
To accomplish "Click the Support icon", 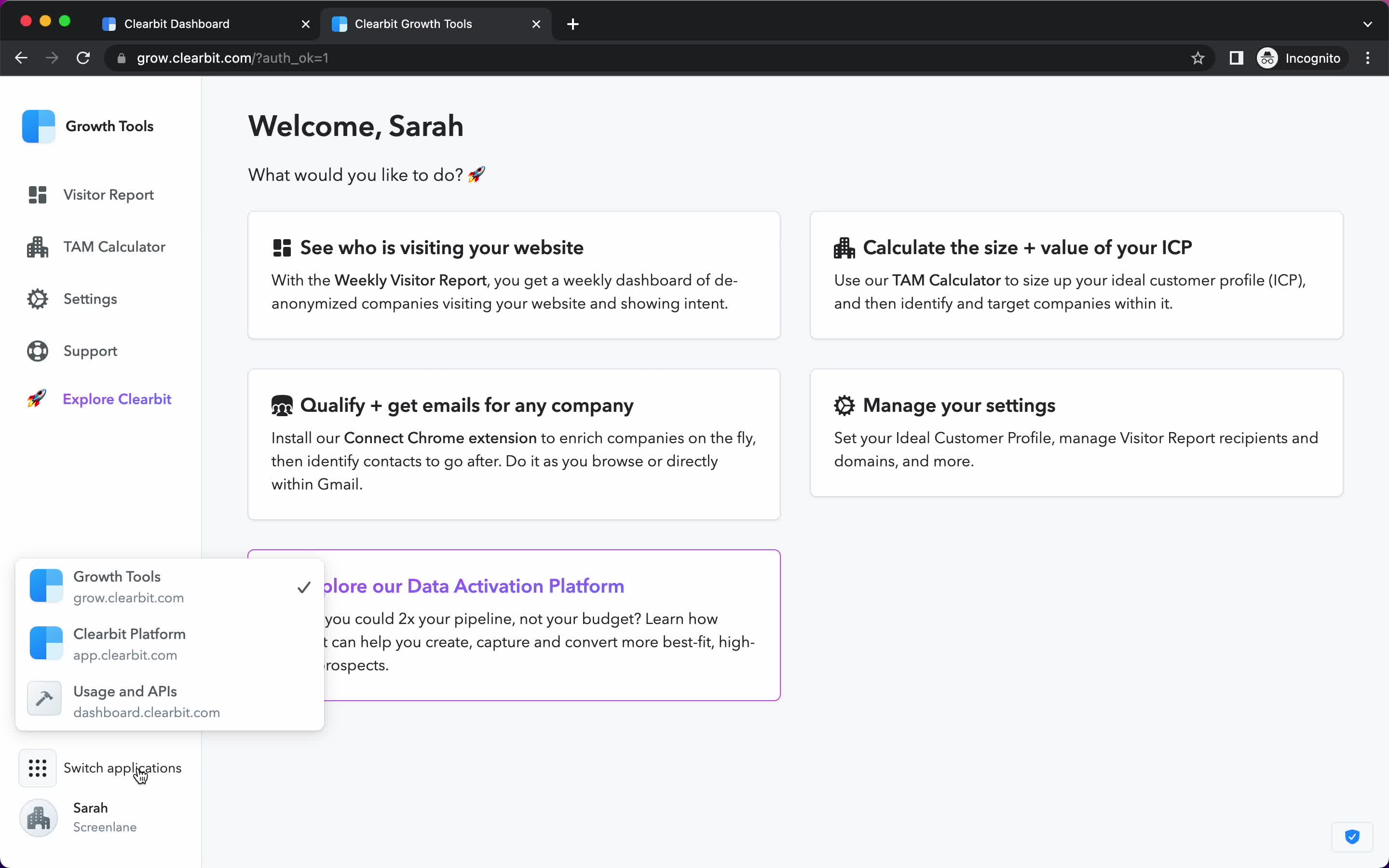I will (x=37, y=351).
